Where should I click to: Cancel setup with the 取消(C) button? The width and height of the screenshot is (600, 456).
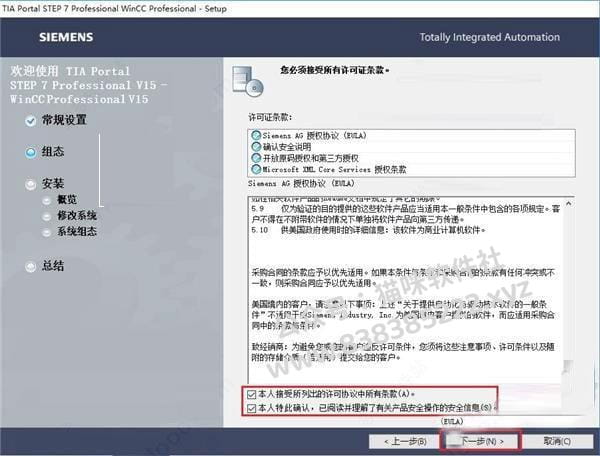[x=557, y=441]
